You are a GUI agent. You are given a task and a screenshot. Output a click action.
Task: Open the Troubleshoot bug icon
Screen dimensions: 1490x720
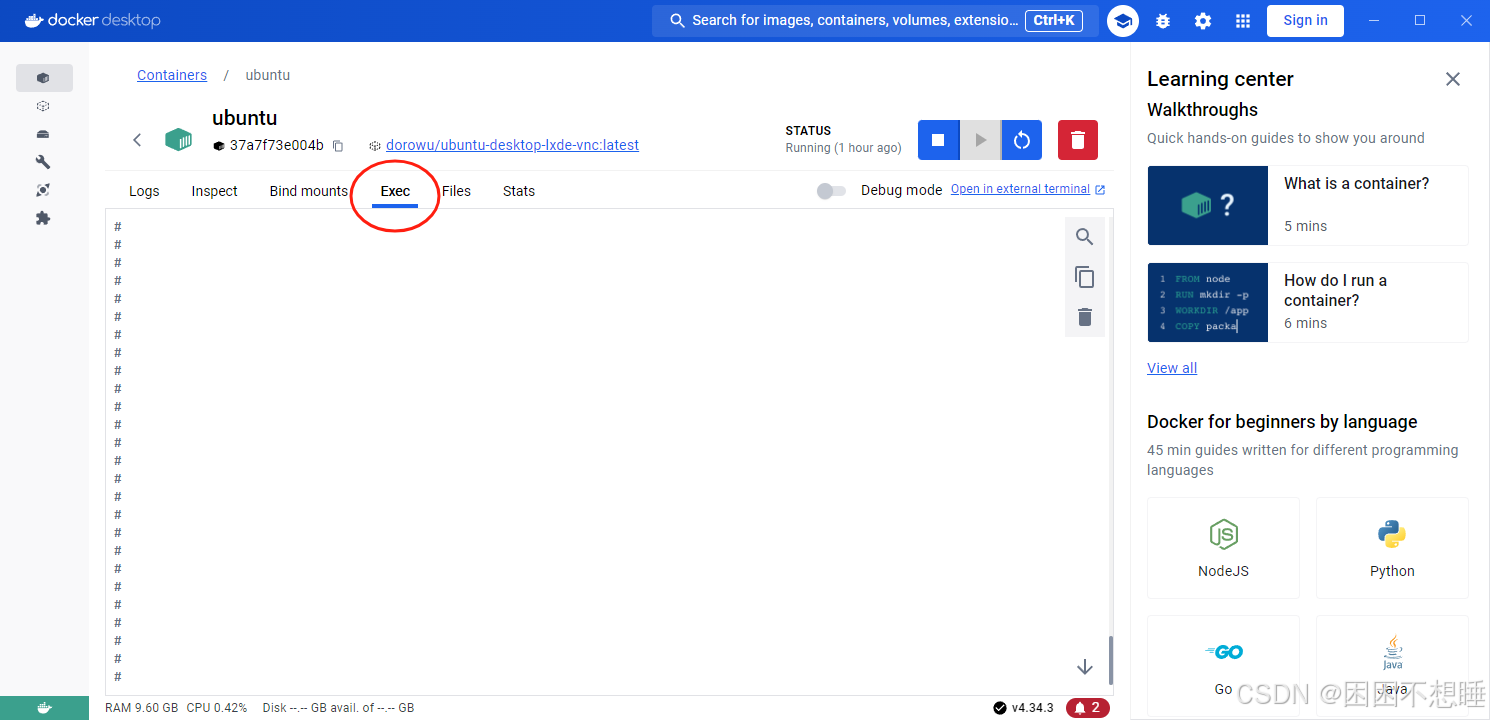(1163, 21)
